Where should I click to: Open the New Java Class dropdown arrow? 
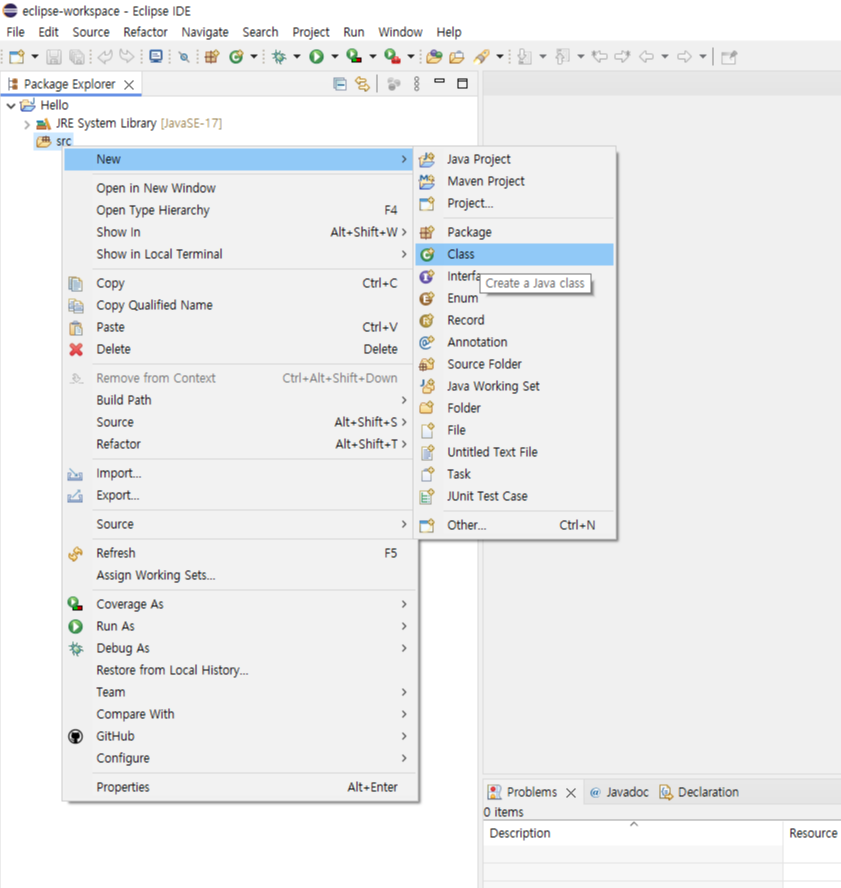(254, 57)
